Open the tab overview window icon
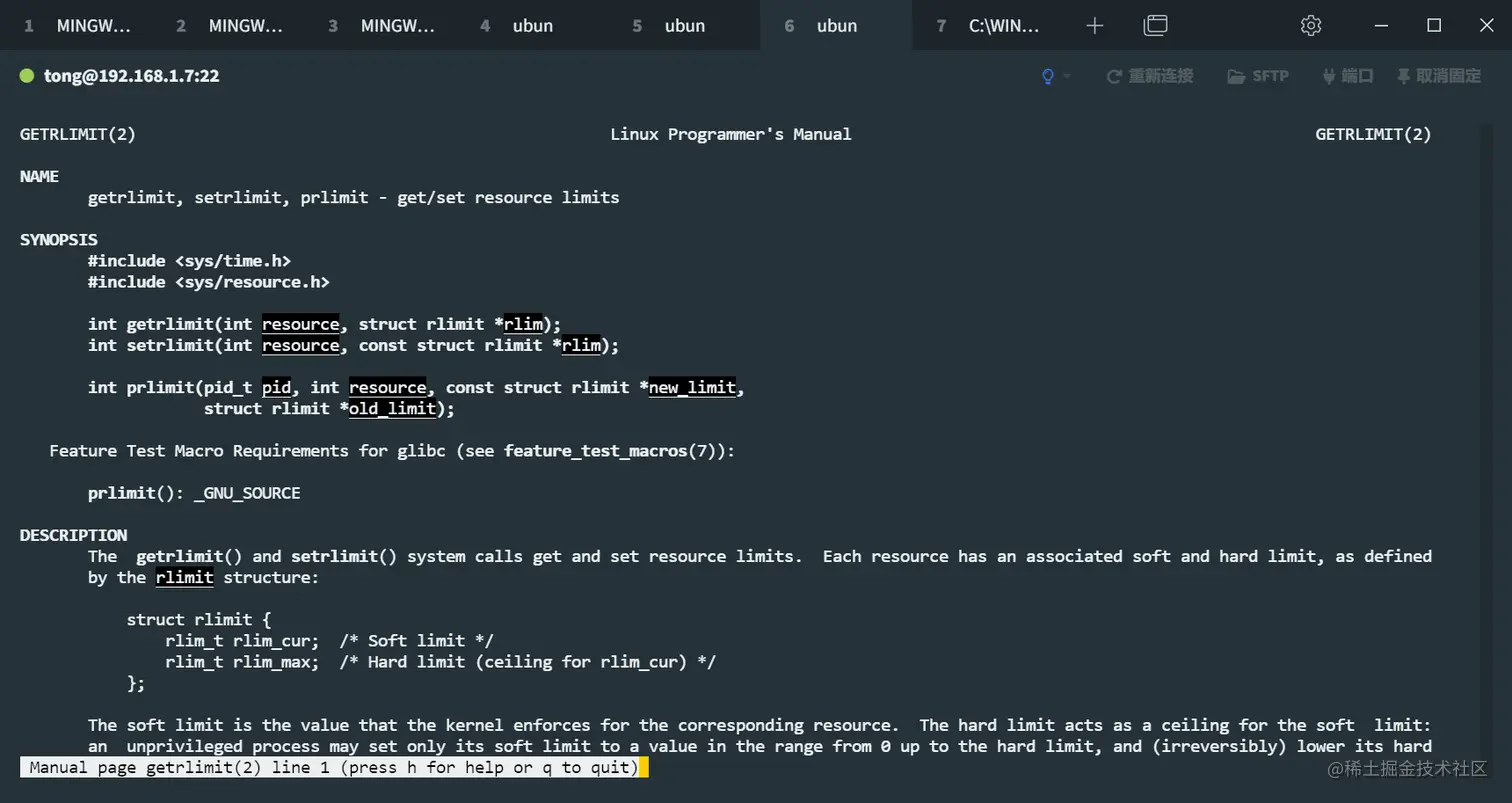1512x803 pixels. point(1155,25)
